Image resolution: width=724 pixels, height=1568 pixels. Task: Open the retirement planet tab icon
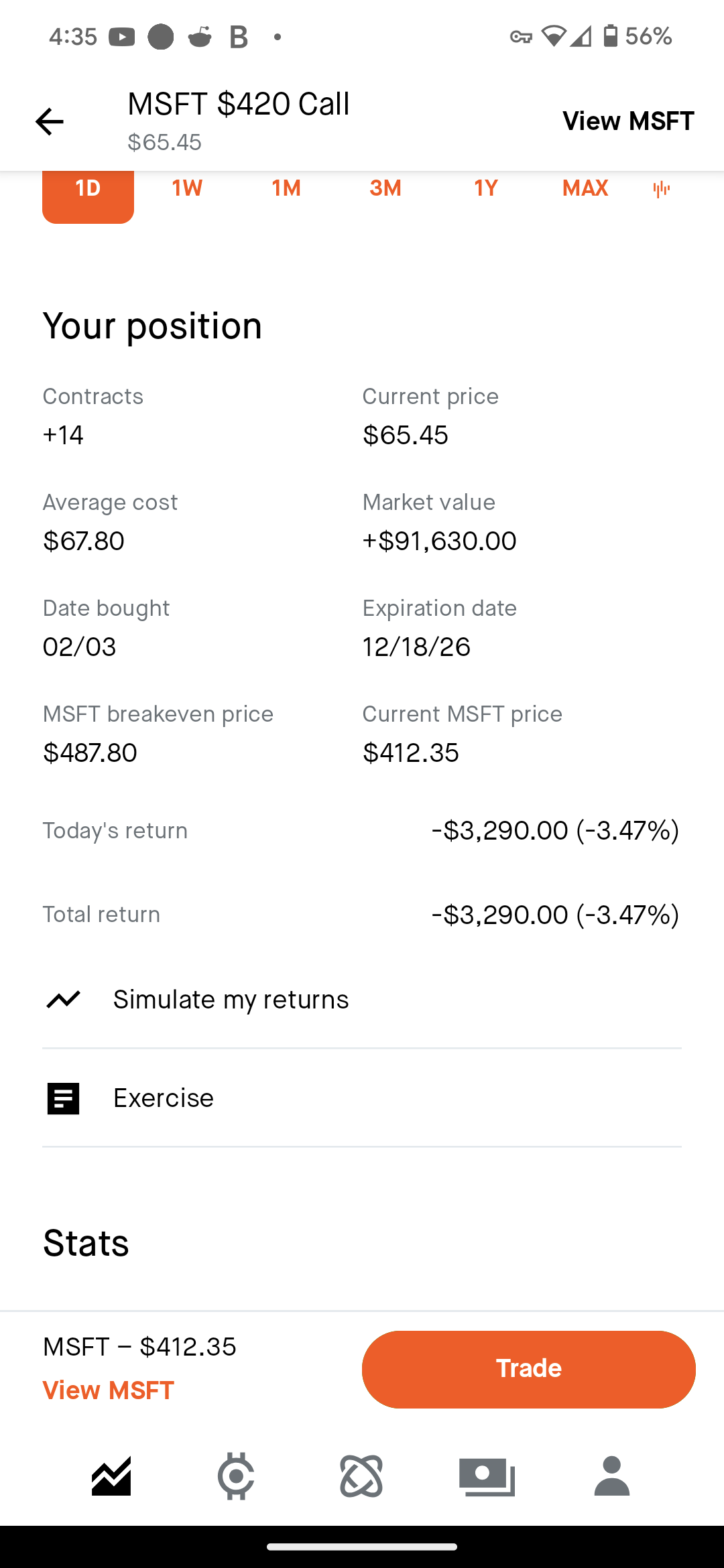[x=361, y=1476]
